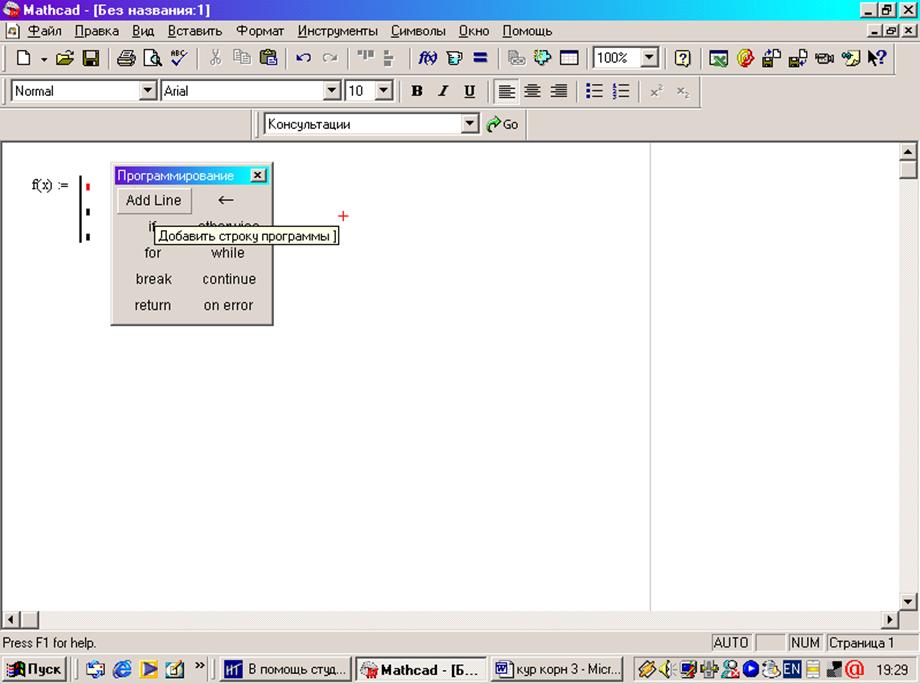Toggle Italic formatting
Screen dimensions: 920x684
point(443,91)
